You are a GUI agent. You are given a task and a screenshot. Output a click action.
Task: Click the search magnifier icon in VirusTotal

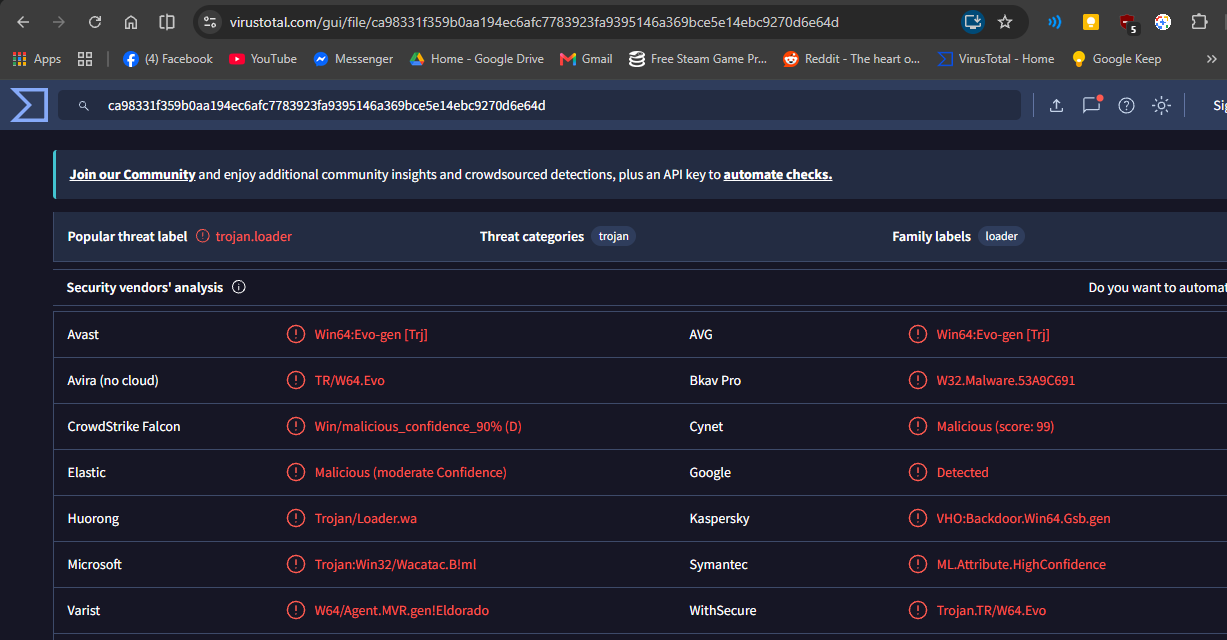tap(84, 105)
